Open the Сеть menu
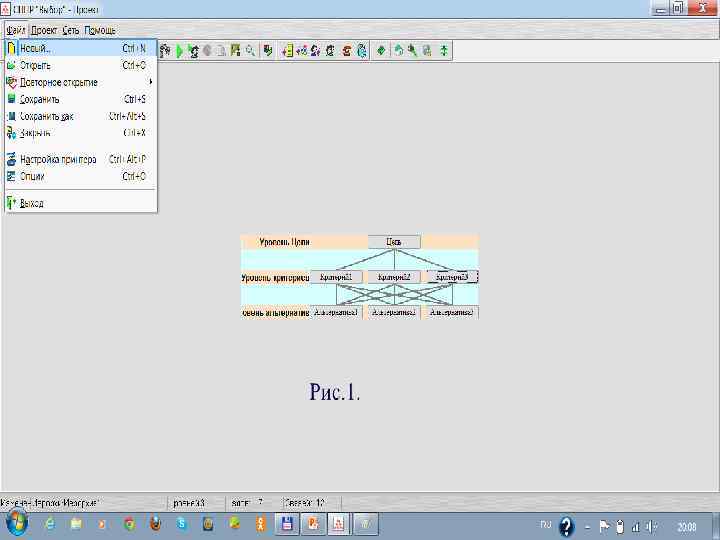This screenshot has height=540, width=720. pos(71,30)
